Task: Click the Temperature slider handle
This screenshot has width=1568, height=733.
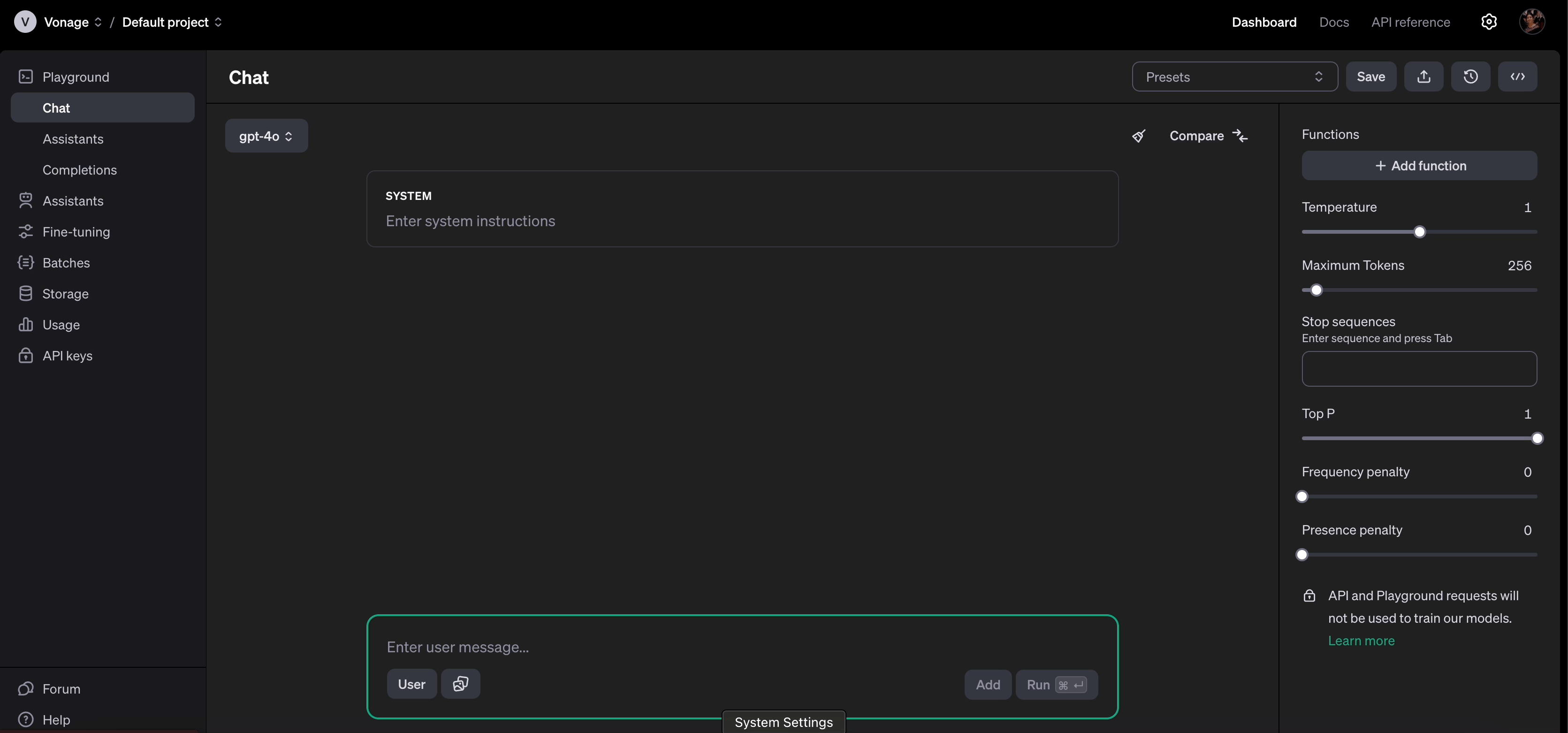Action: (1419, 232)
